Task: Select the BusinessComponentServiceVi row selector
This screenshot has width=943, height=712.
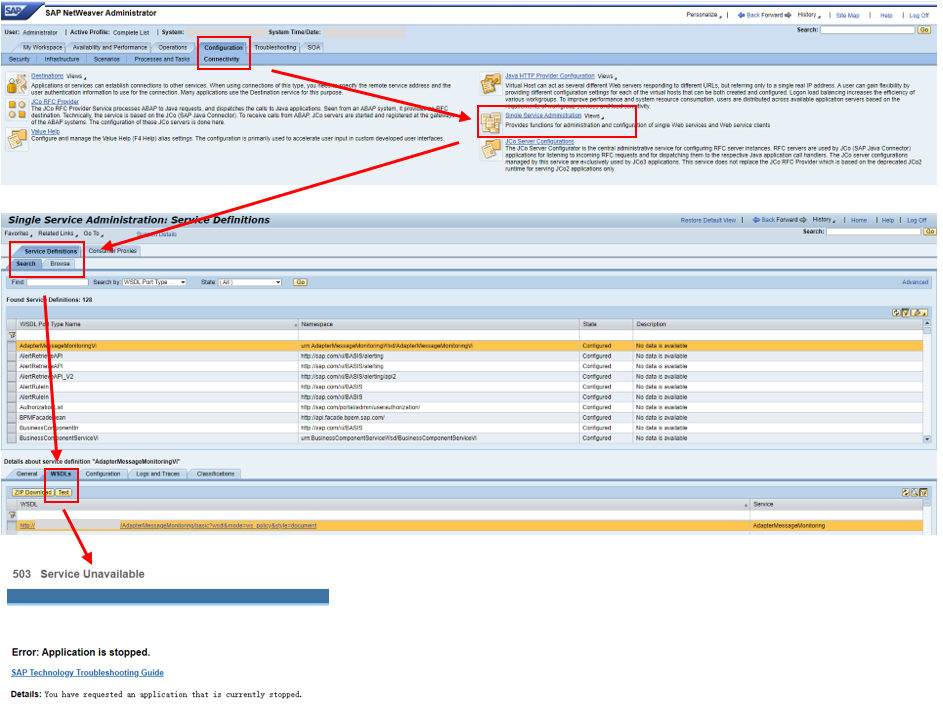Action: [x=11, y=438]
